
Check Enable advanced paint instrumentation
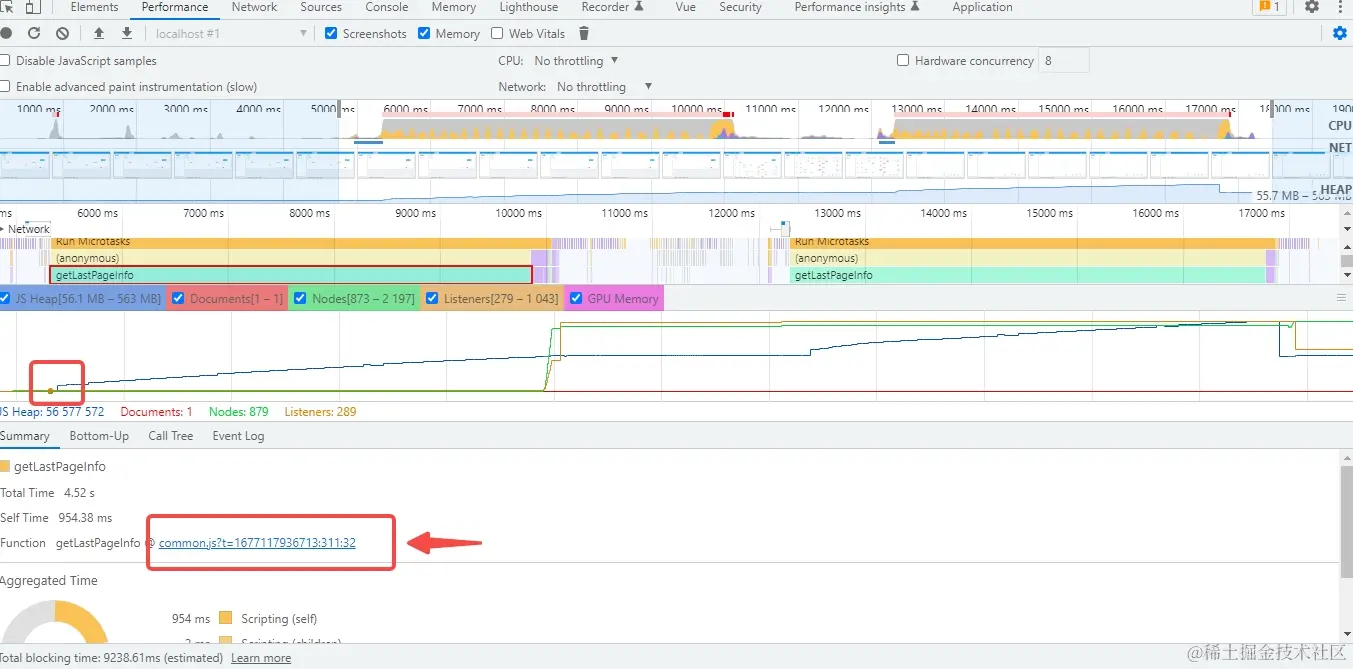(5, 86)
